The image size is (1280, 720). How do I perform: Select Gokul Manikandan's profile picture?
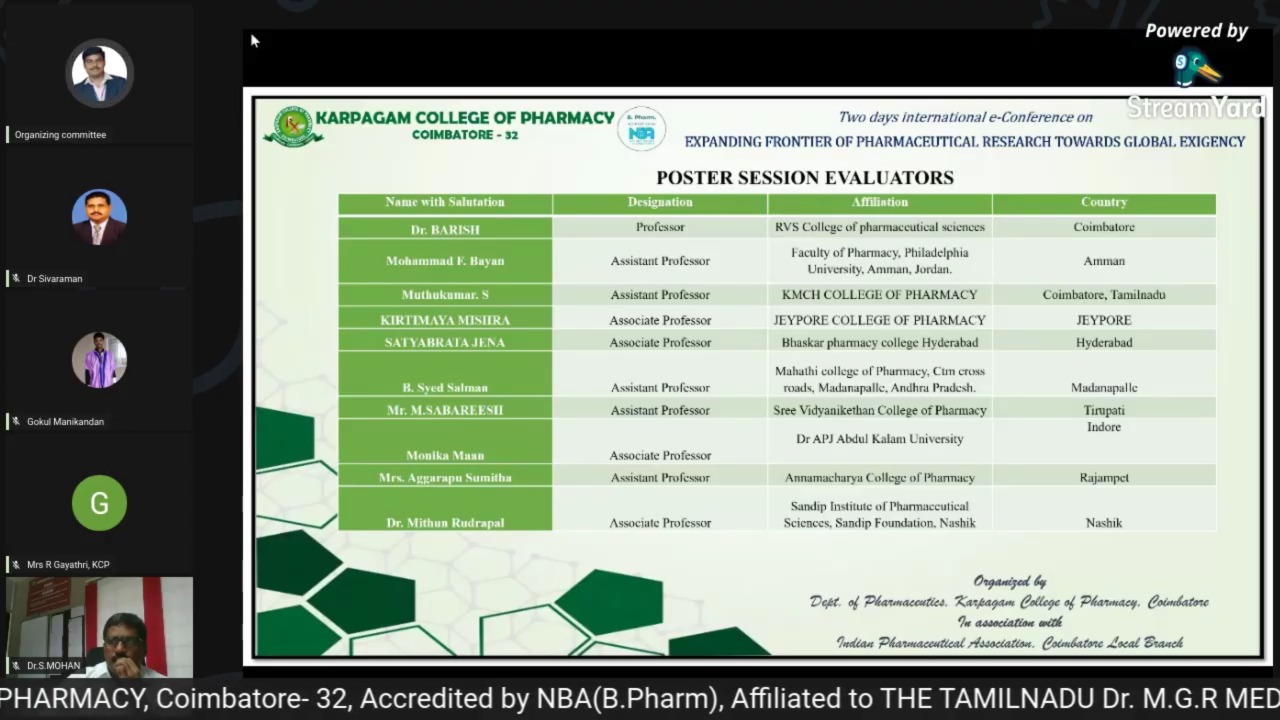pyautogui.click(x=99, y=360)
